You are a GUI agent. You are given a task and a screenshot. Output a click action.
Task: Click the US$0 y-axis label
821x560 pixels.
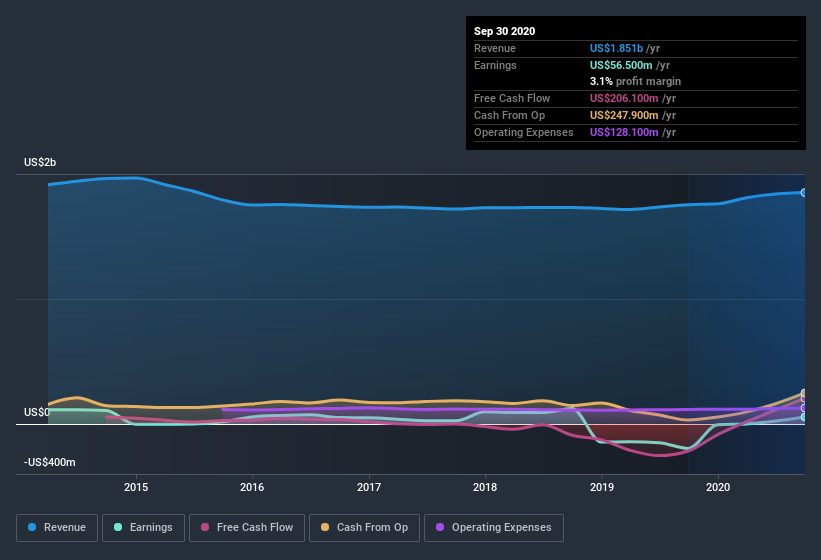click(37, 412)
